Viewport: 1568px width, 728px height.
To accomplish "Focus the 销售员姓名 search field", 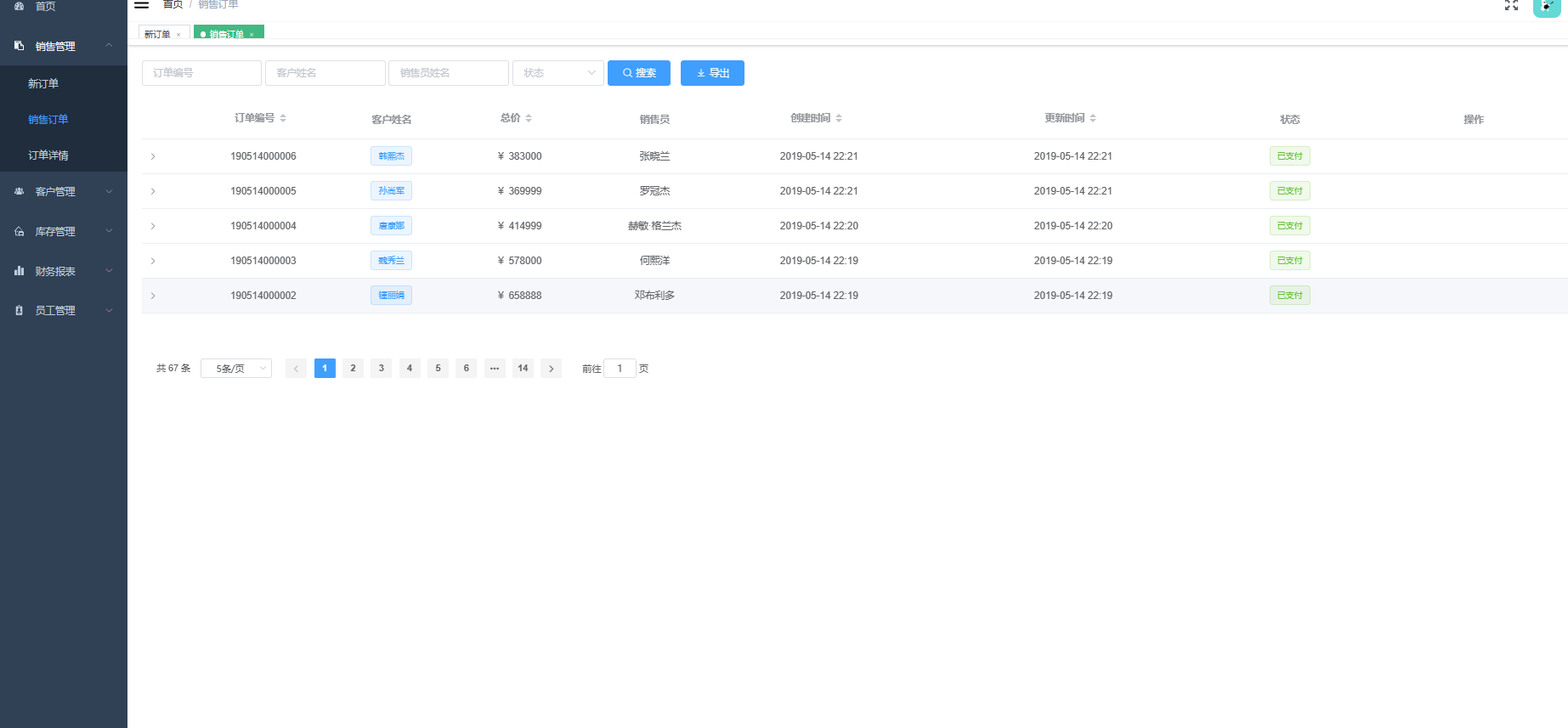I will (x=449, y=73).
